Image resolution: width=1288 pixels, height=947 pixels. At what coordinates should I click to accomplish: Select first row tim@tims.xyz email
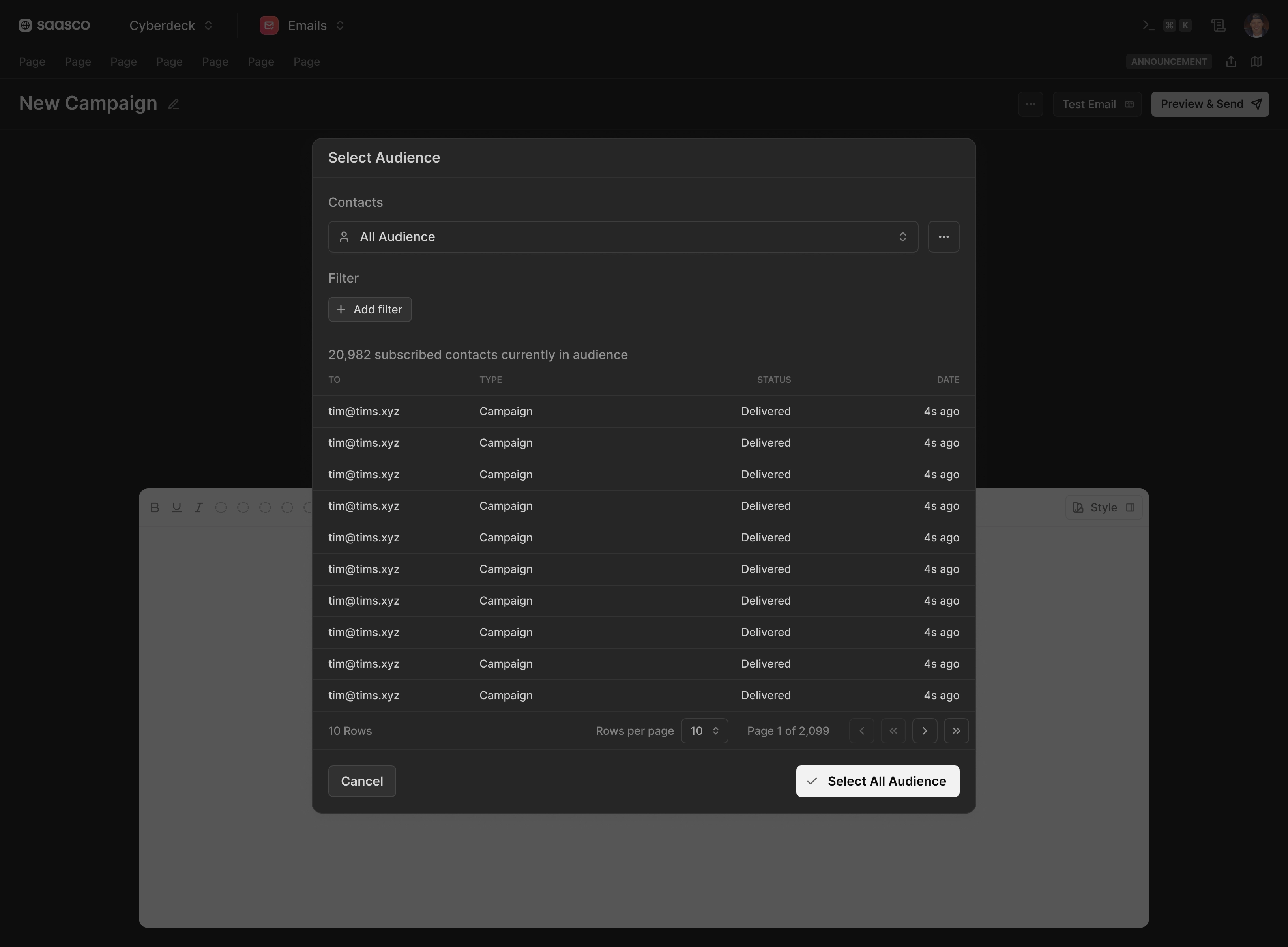point(364,412)
